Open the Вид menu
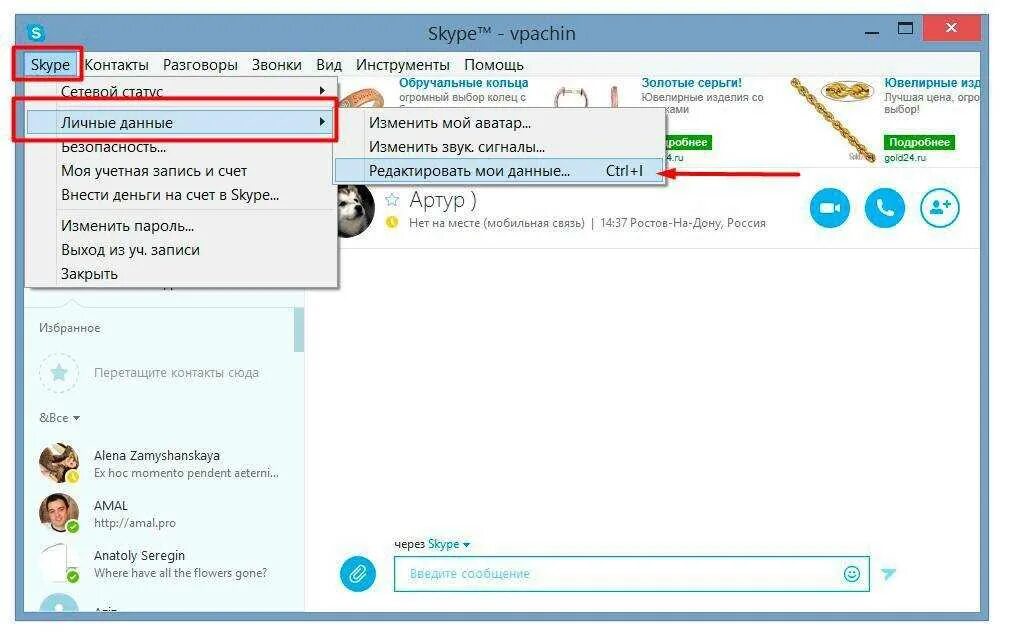Image resolution: width=1019 pixels, height=635 pixels. pos(329,65)
